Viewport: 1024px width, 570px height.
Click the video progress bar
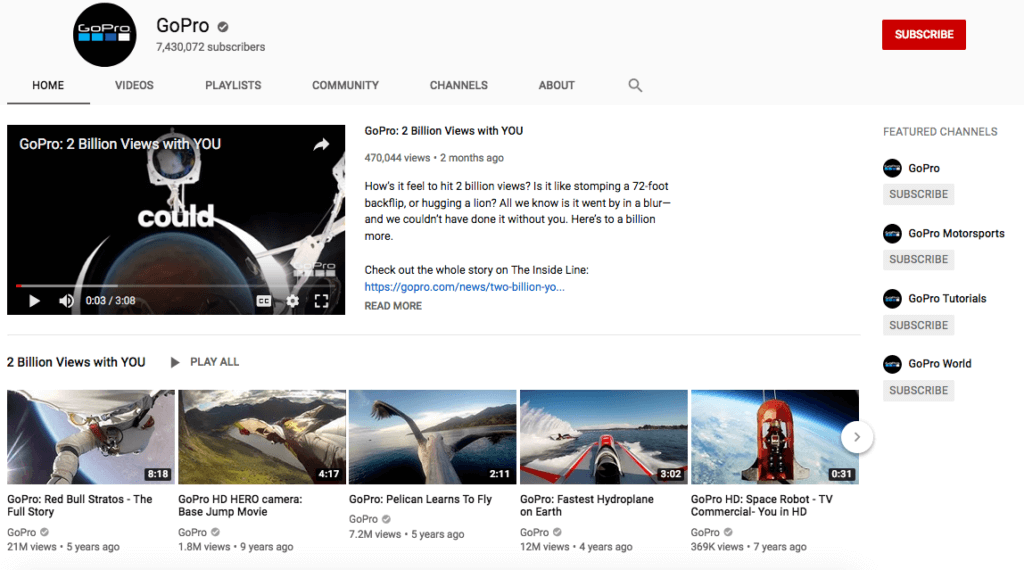pos(176,285)
